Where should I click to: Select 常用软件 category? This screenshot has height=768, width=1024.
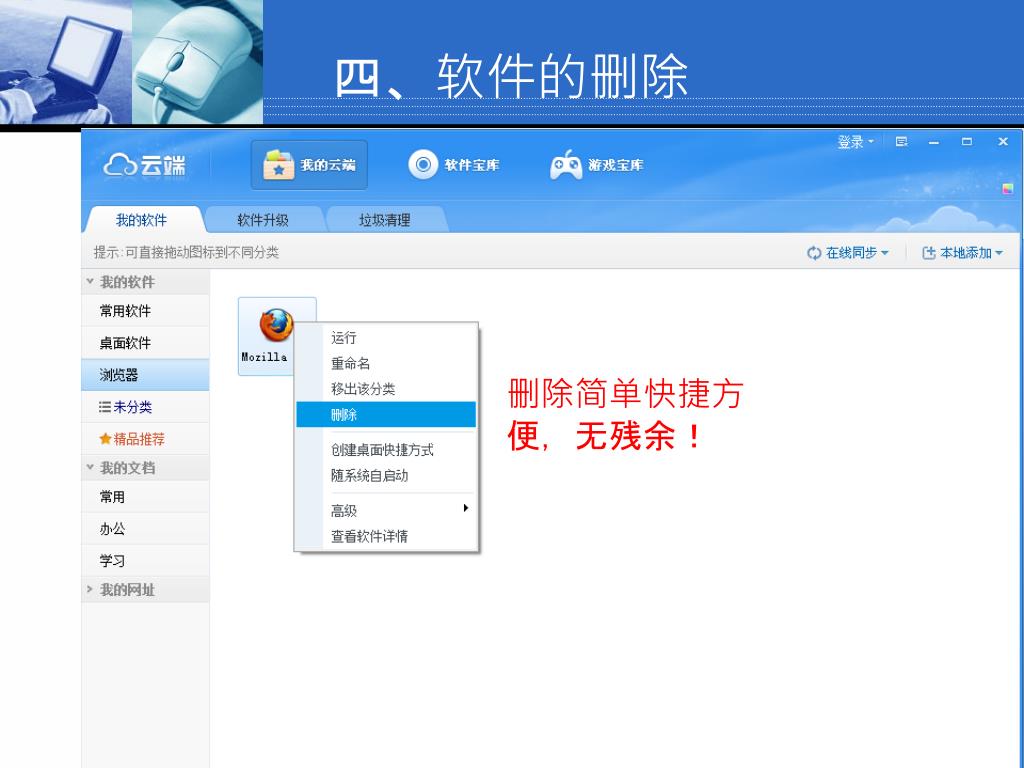pos(145,311)
